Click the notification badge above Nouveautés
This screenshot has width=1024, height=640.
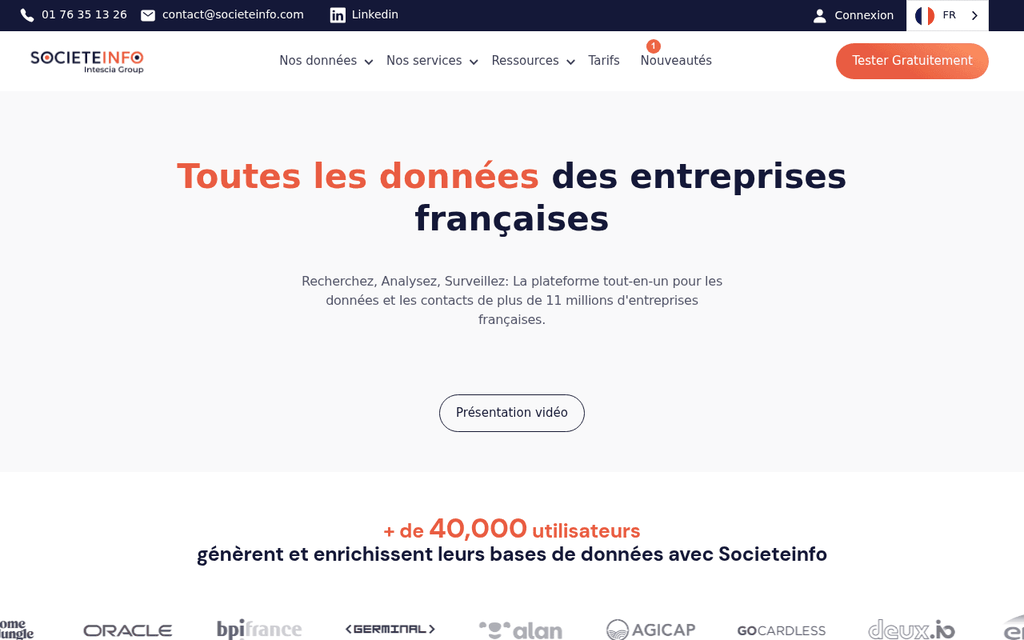[653, 46]
